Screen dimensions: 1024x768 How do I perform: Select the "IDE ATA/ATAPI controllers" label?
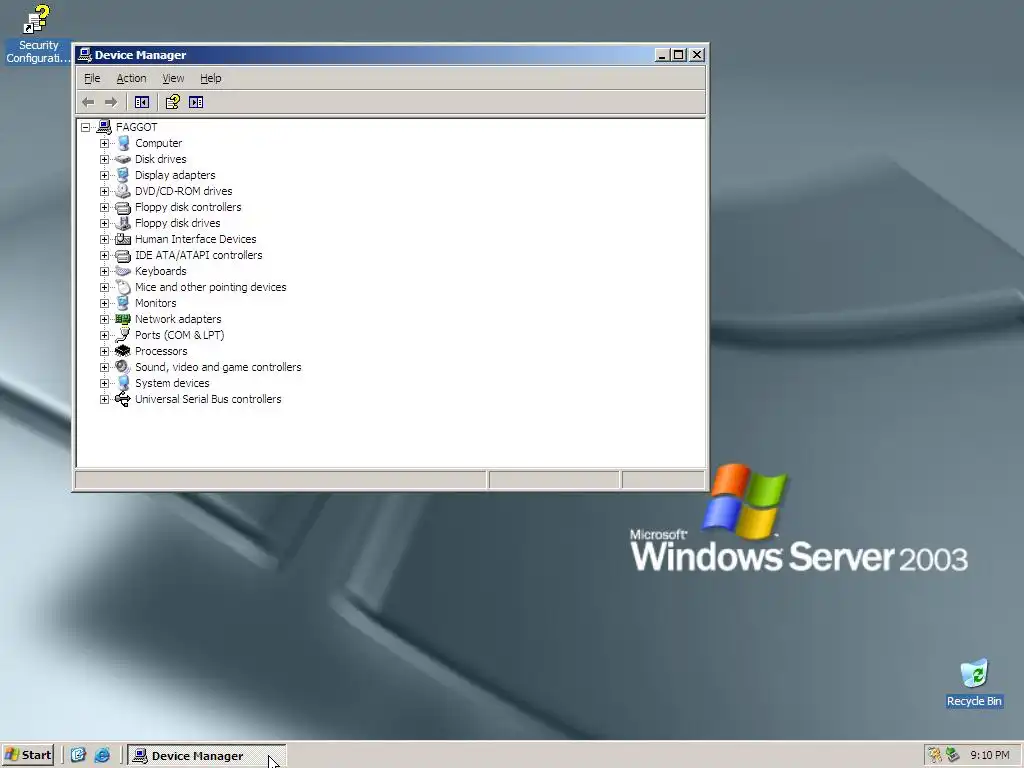199,255
